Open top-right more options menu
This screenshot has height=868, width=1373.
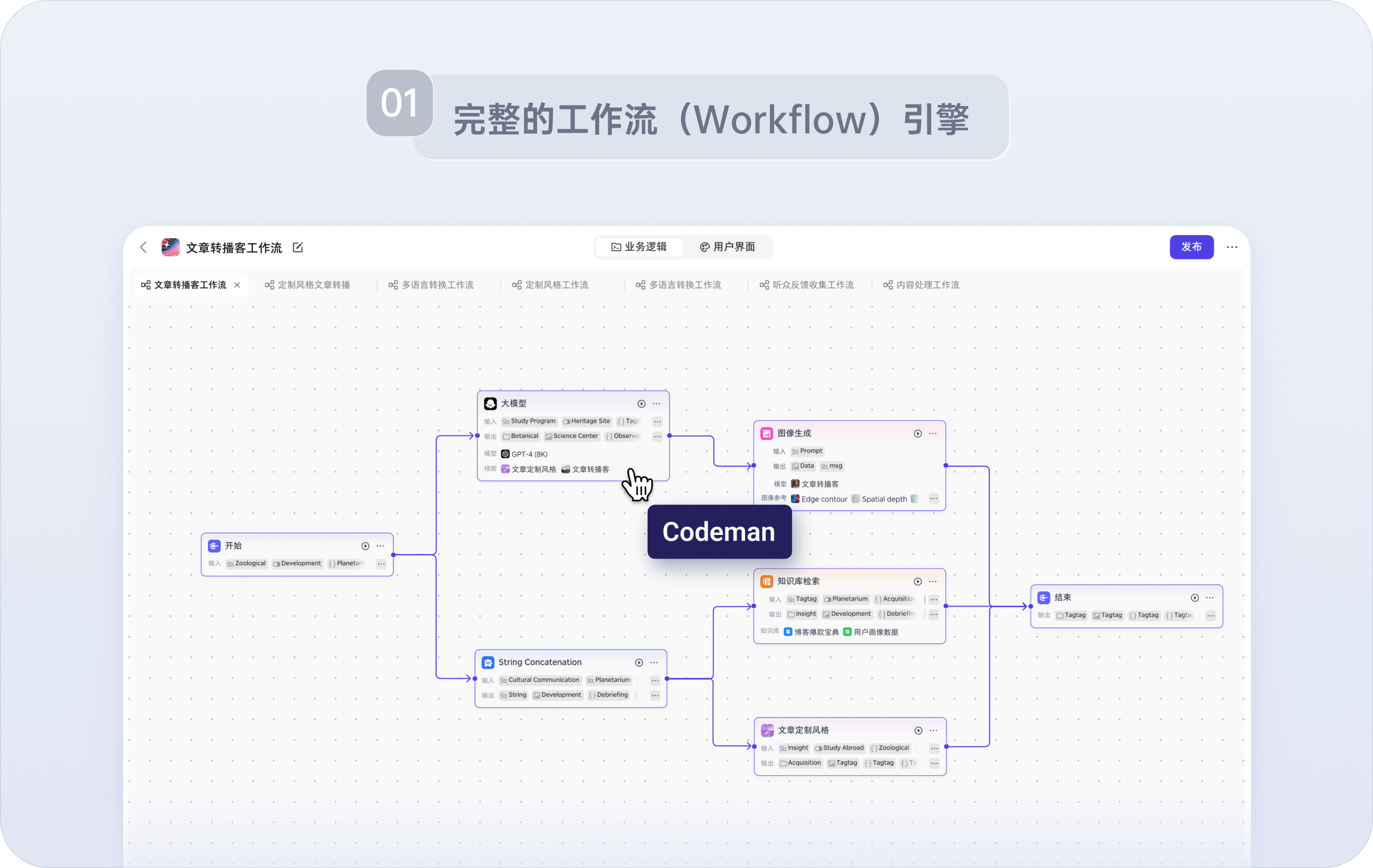click(1232, 247)
